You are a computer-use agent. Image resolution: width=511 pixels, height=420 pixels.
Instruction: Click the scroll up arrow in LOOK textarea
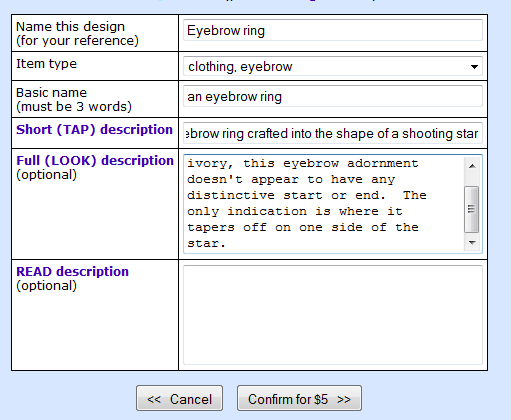(x=472, y=166)
